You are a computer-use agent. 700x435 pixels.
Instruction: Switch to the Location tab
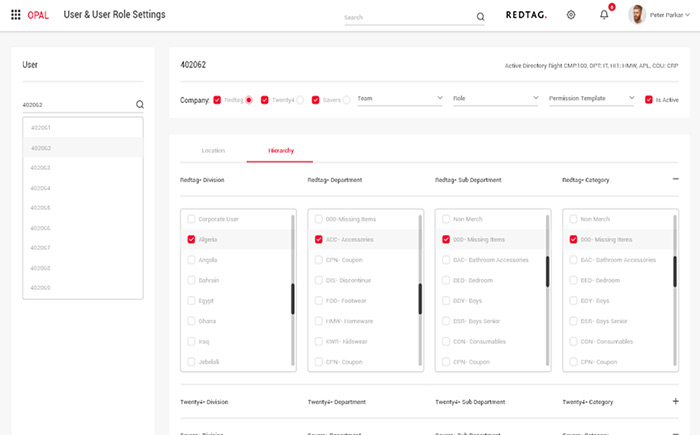coord(213,150)
